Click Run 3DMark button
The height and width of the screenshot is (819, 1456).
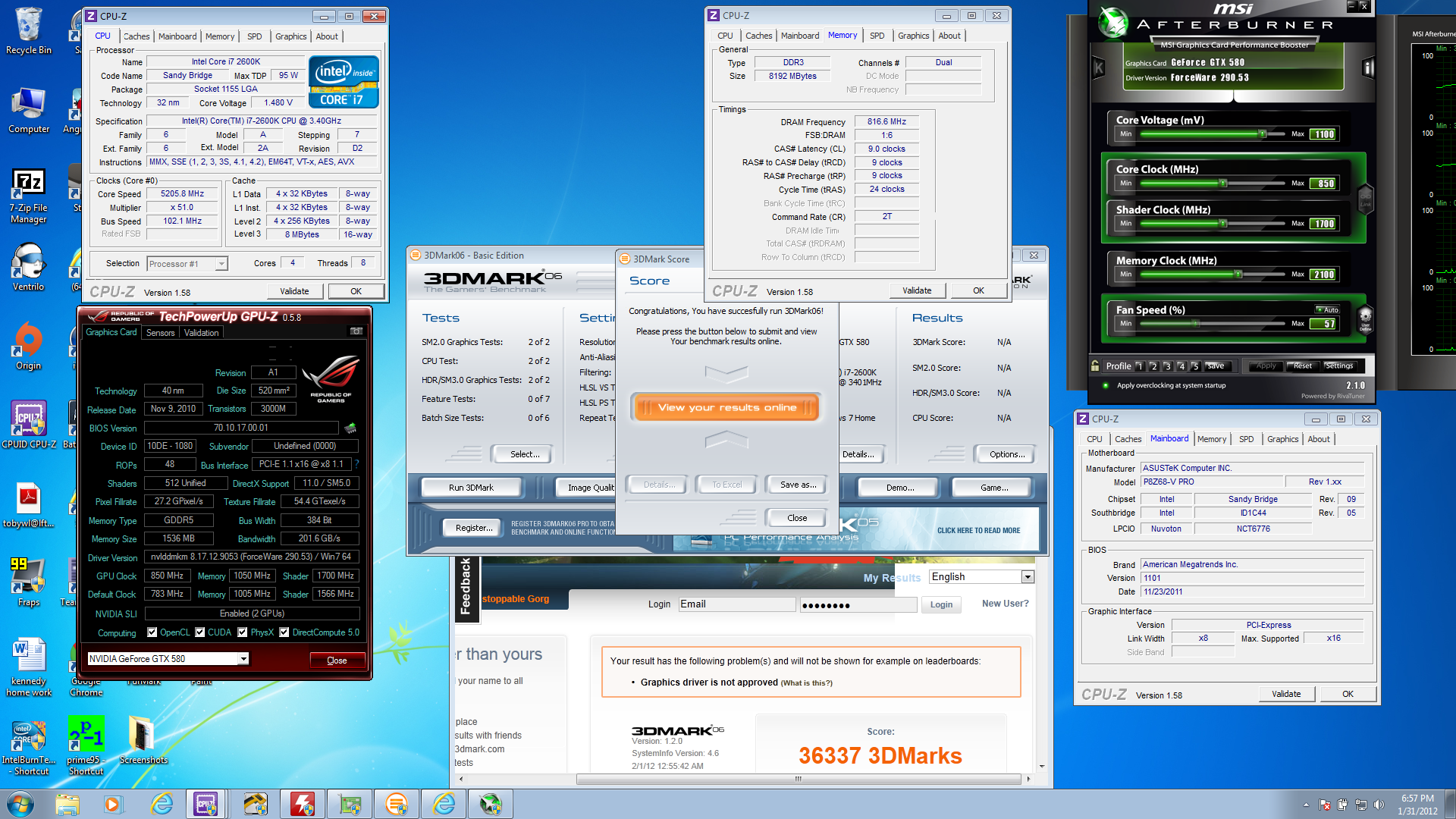(x=471, y=488)
